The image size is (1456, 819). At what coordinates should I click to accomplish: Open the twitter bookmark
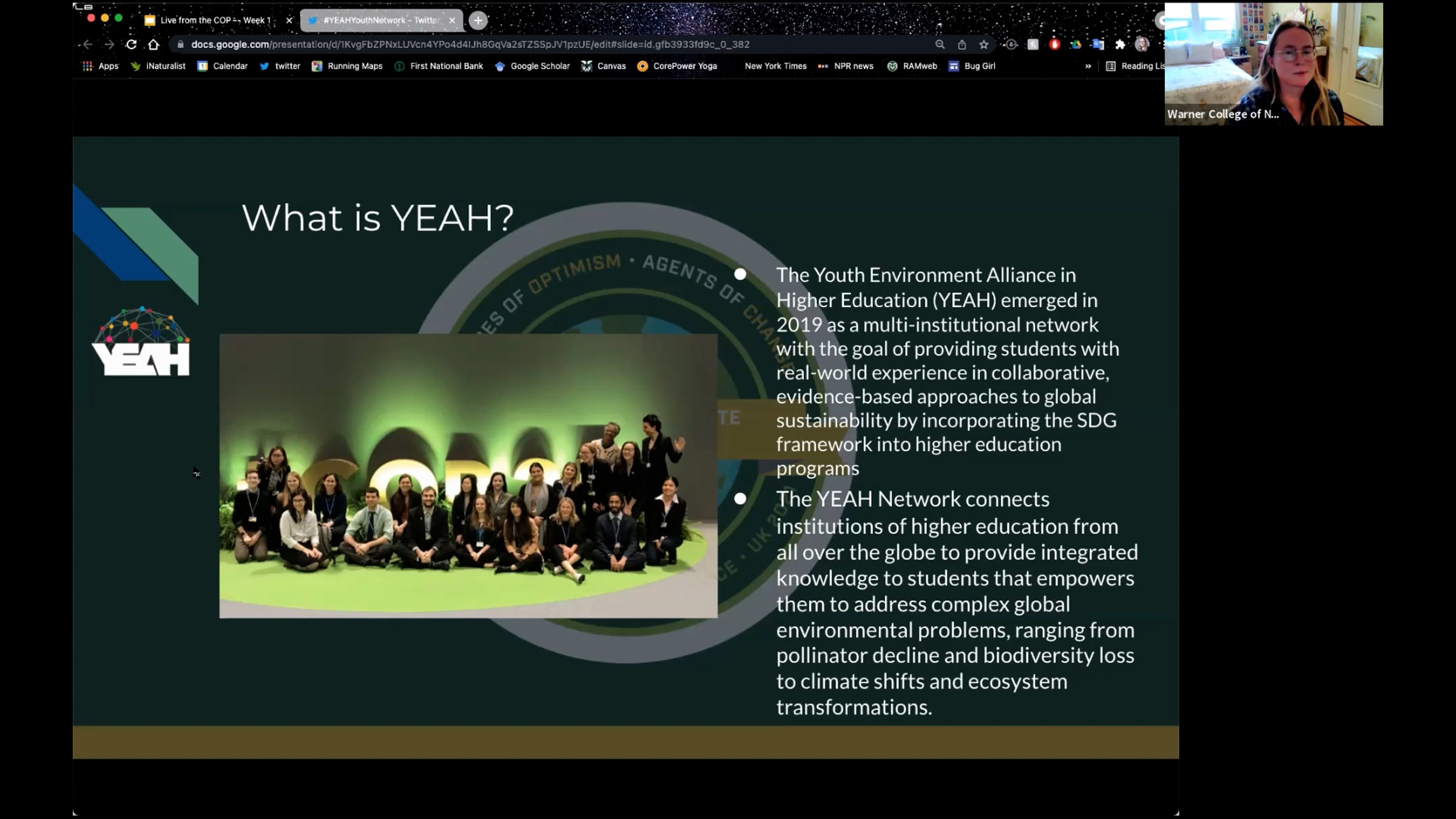pyautogui.click(x=280, y=66)
